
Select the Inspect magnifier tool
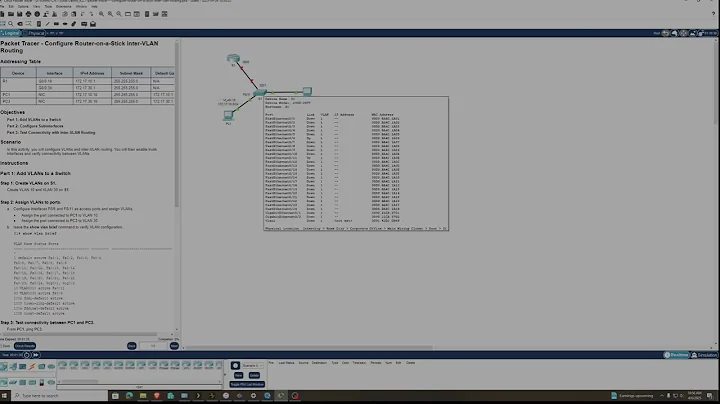pyautogui.click(x=11, y=24)
